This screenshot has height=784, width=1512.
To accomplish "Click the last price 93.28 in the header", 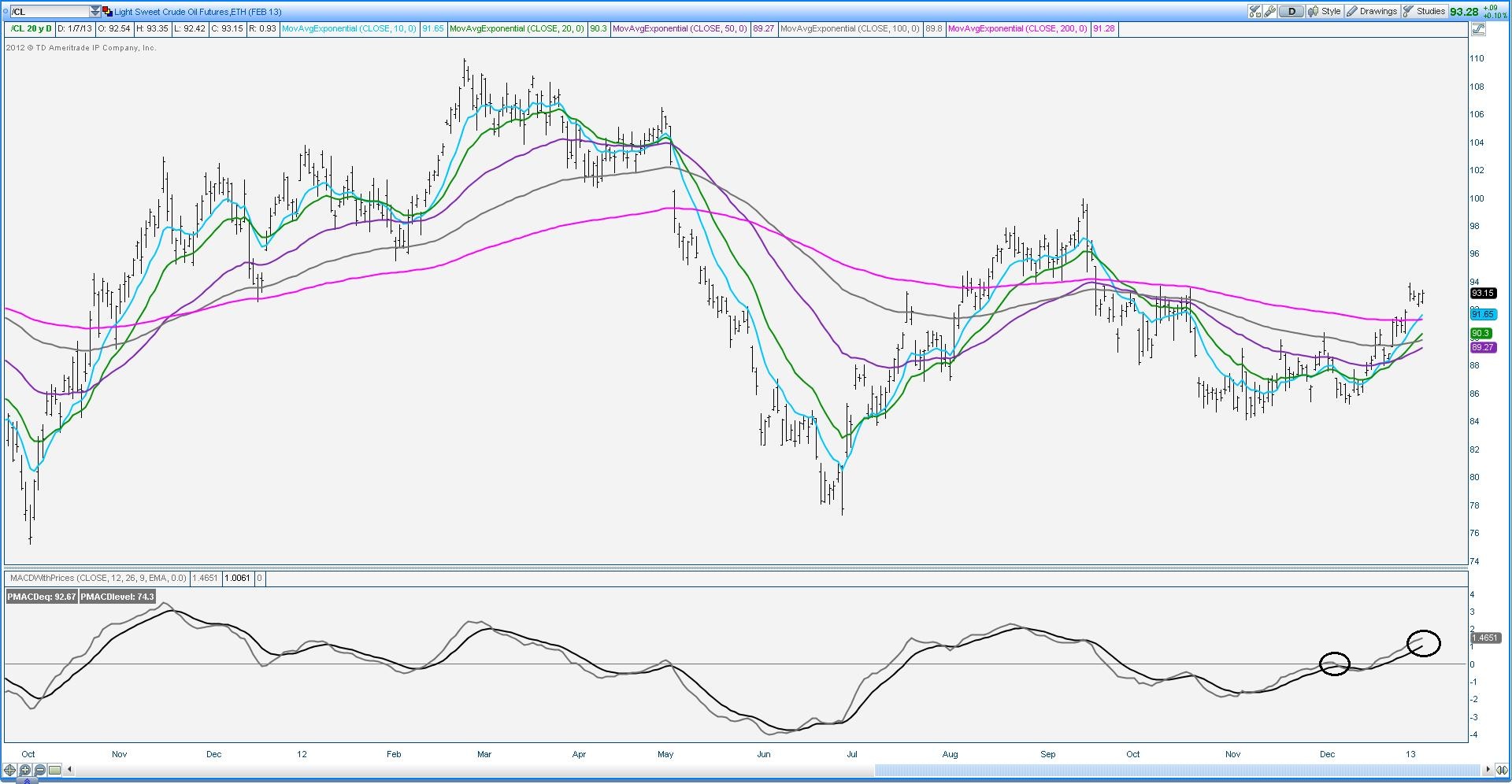I will tap(1464, 12).
